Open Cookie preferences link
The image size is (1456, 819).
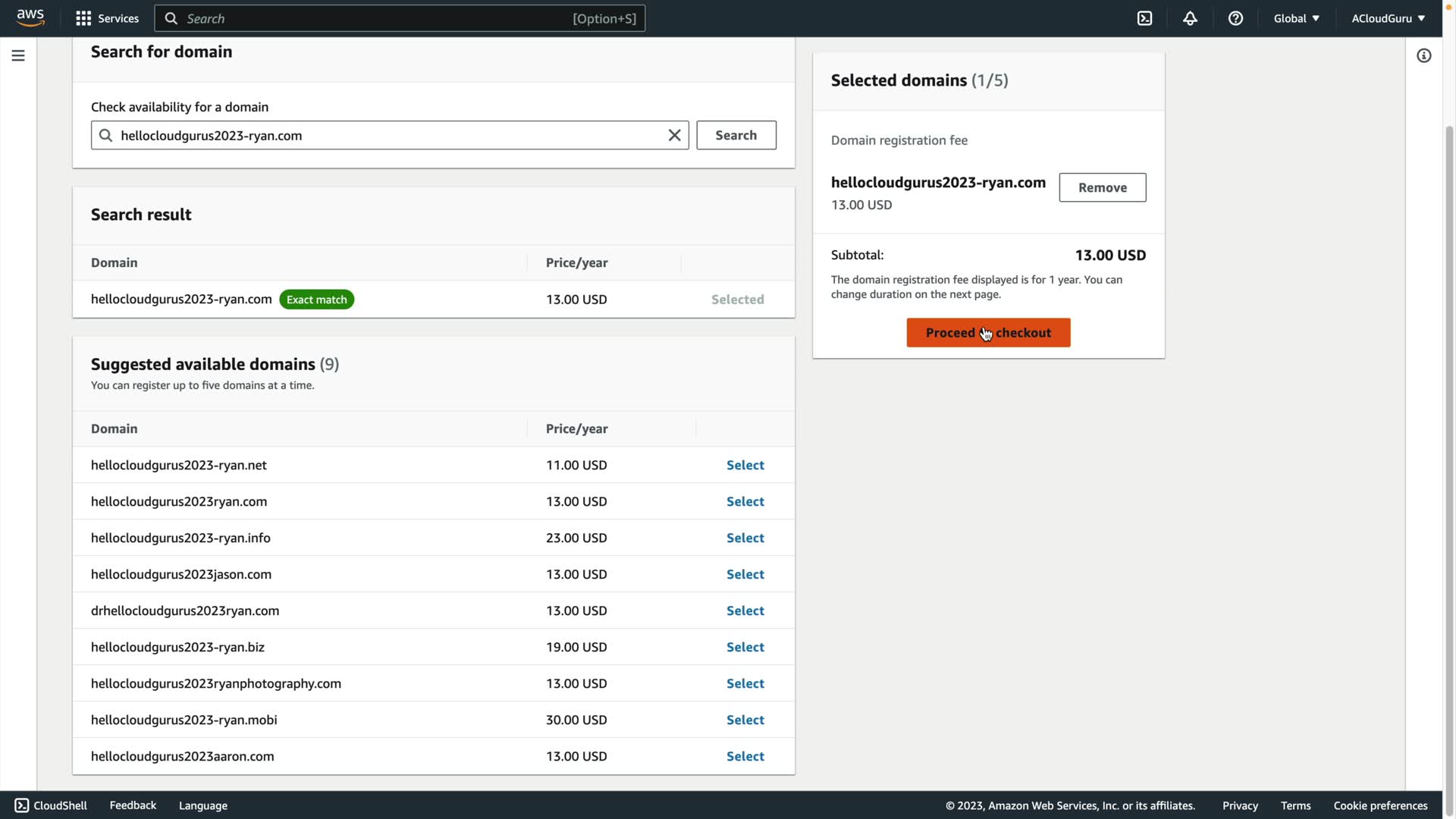(1380, 805)
